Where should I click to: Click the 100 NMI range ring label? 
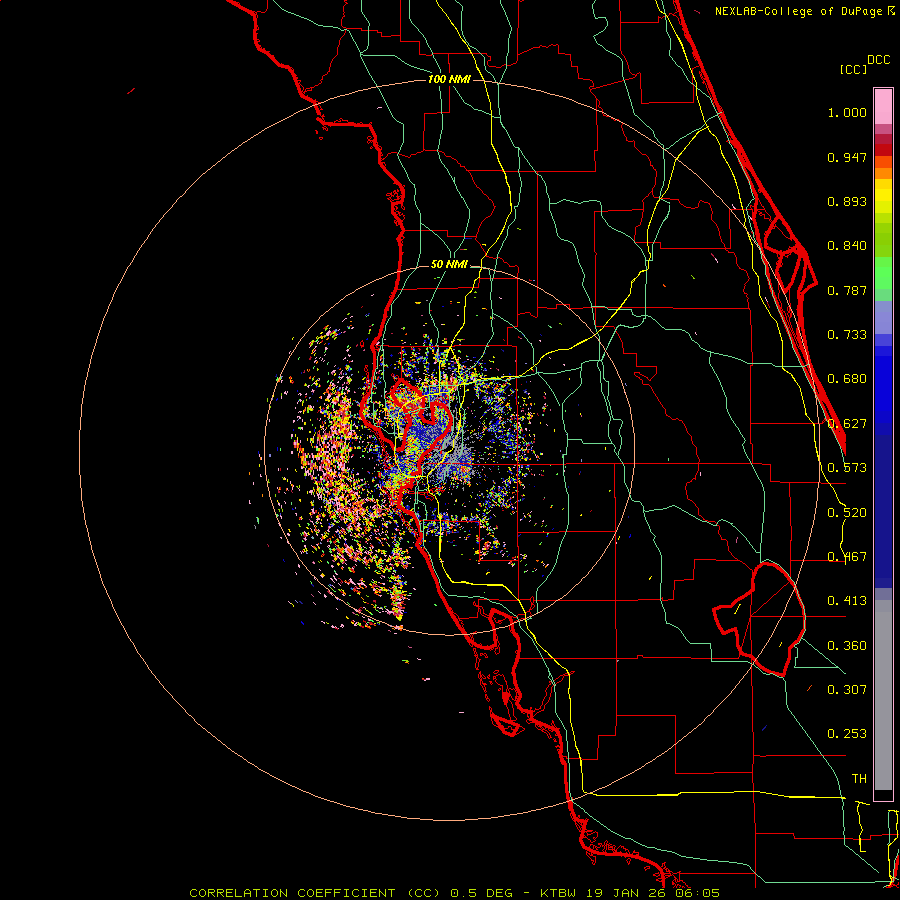449,79
